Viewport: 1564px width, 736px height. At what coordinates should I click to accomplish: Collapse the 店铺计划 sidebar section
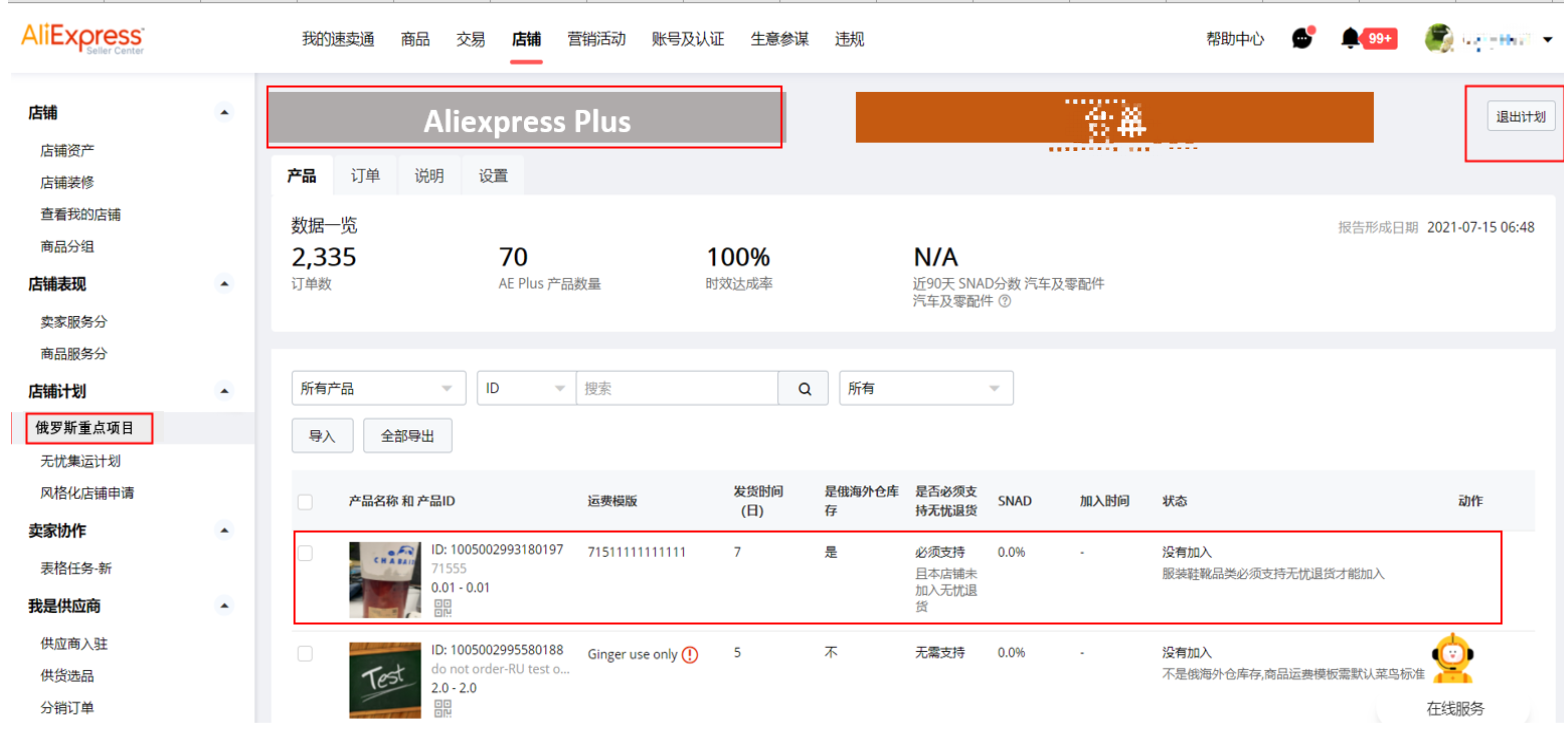coord(225,391)
